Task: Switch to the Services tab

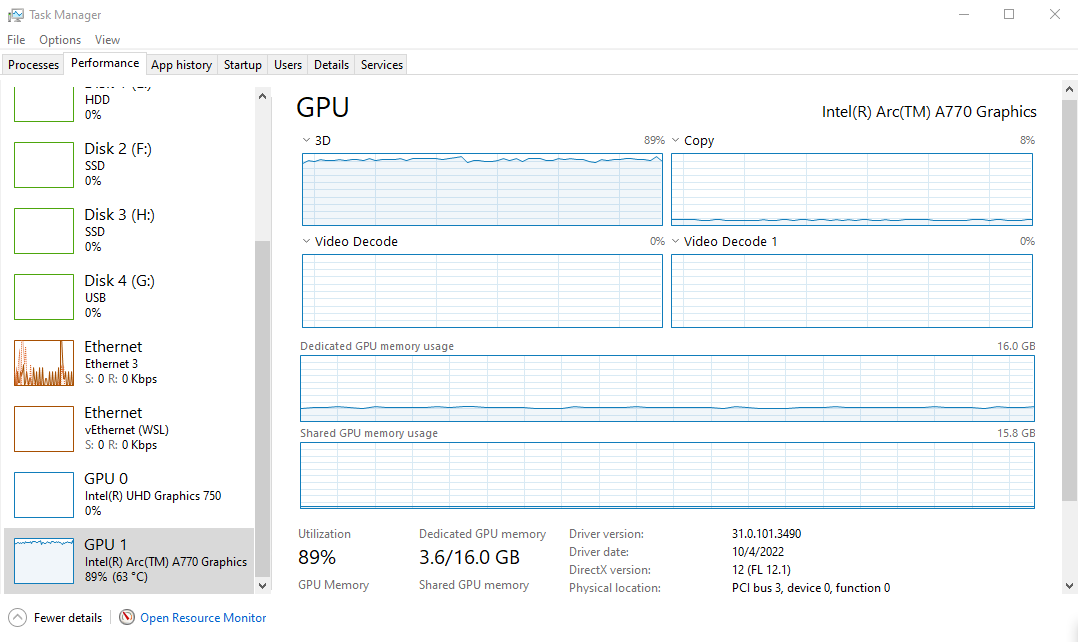Action: tap(382, 65)
